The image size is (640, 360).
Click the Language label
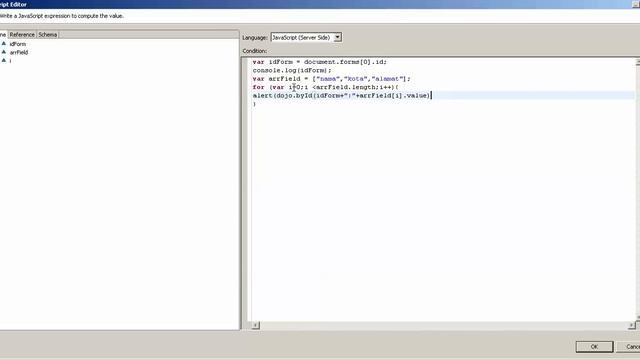[x=255, y=38]
